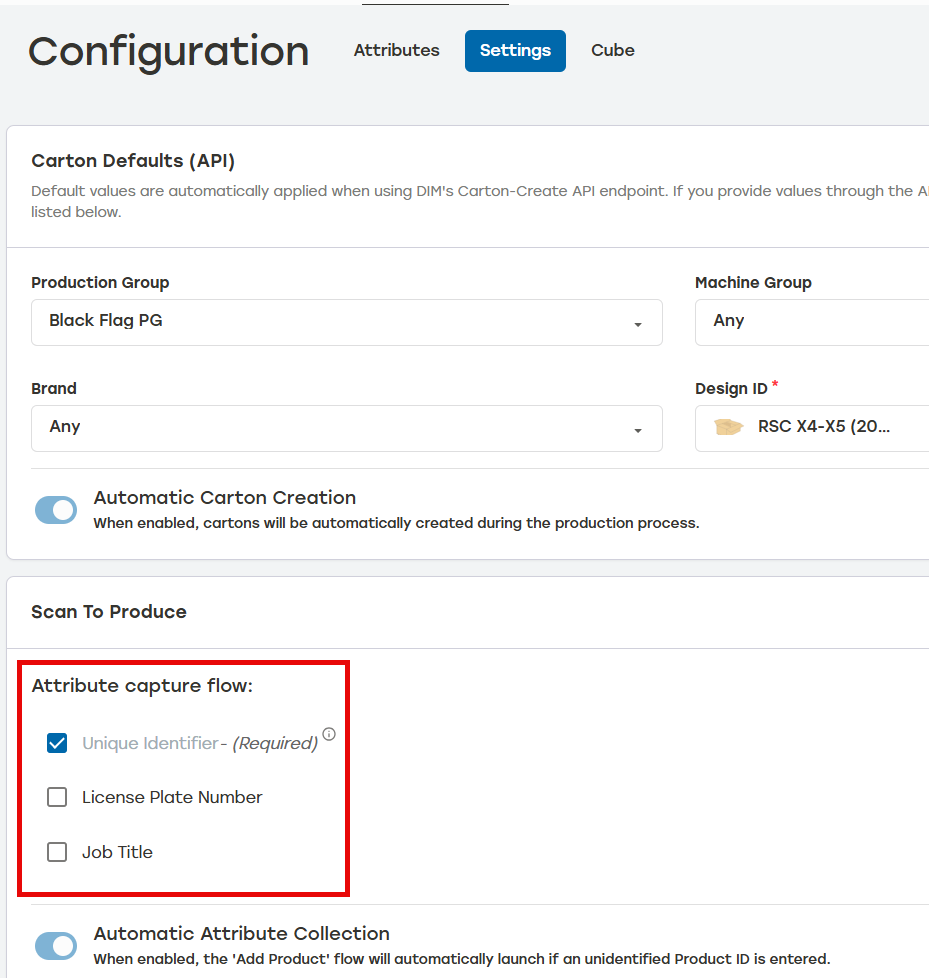Click the checked Unique Identifier checkbox
Screen dimensions: 929x978
tap(57, 743)
